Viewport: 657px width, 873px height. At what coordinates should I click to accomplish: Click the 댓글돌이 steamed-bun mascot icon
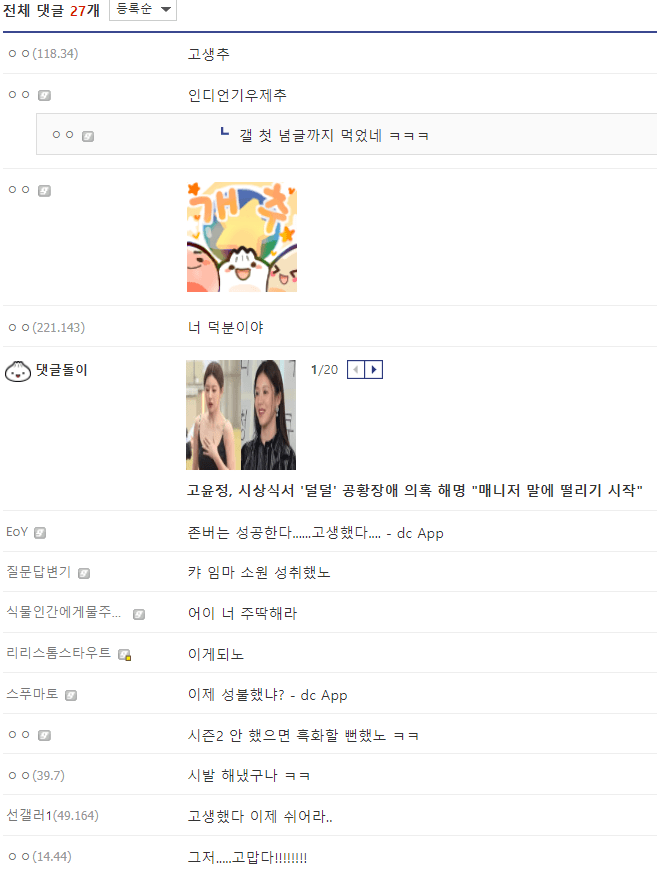(18, 371)
